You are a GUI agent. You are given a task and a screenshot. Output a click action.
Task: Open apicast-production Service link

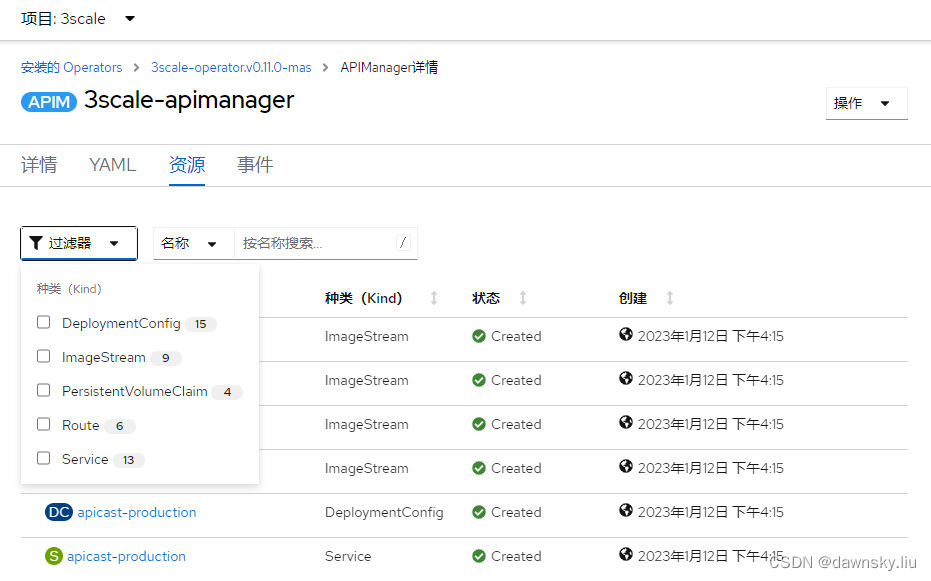126,556
